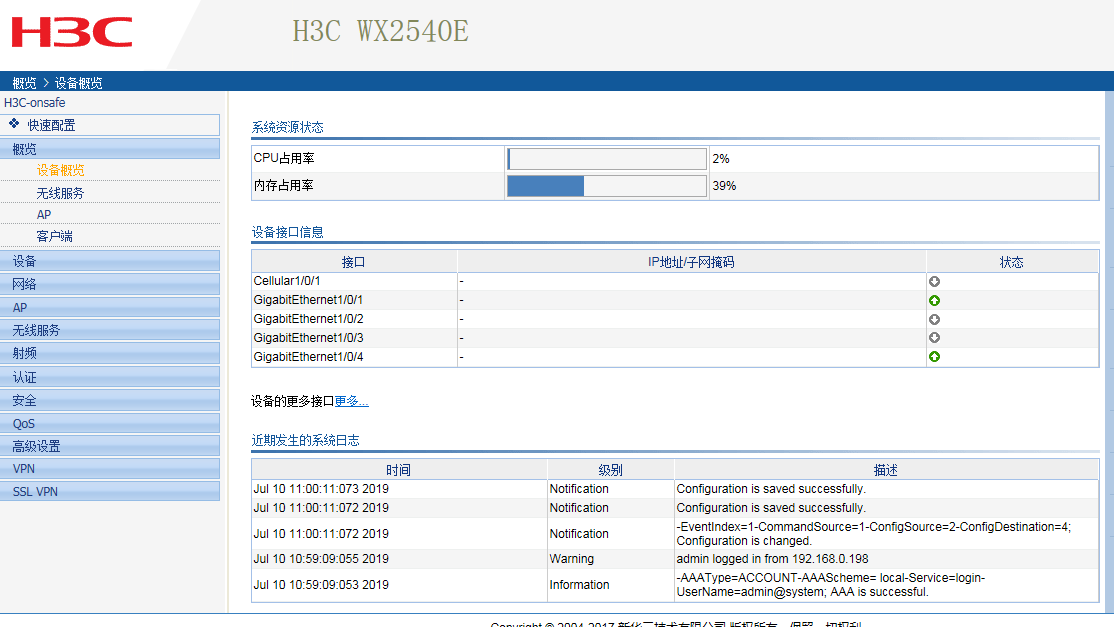The height and width of the screenshot is (627, 1114).
Task: Expand the 安全 menu section
Action: 110,400
